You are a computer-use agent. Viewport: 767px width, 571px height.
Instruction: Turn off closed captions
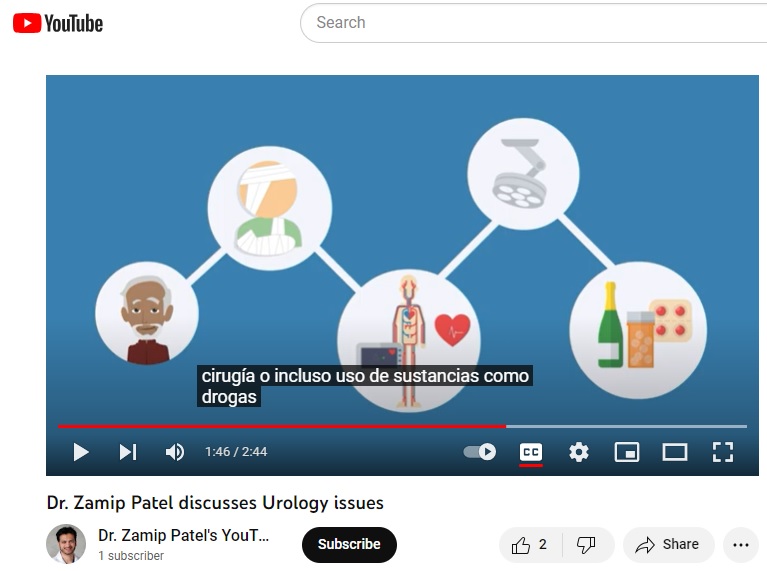(x=531, y=452)
